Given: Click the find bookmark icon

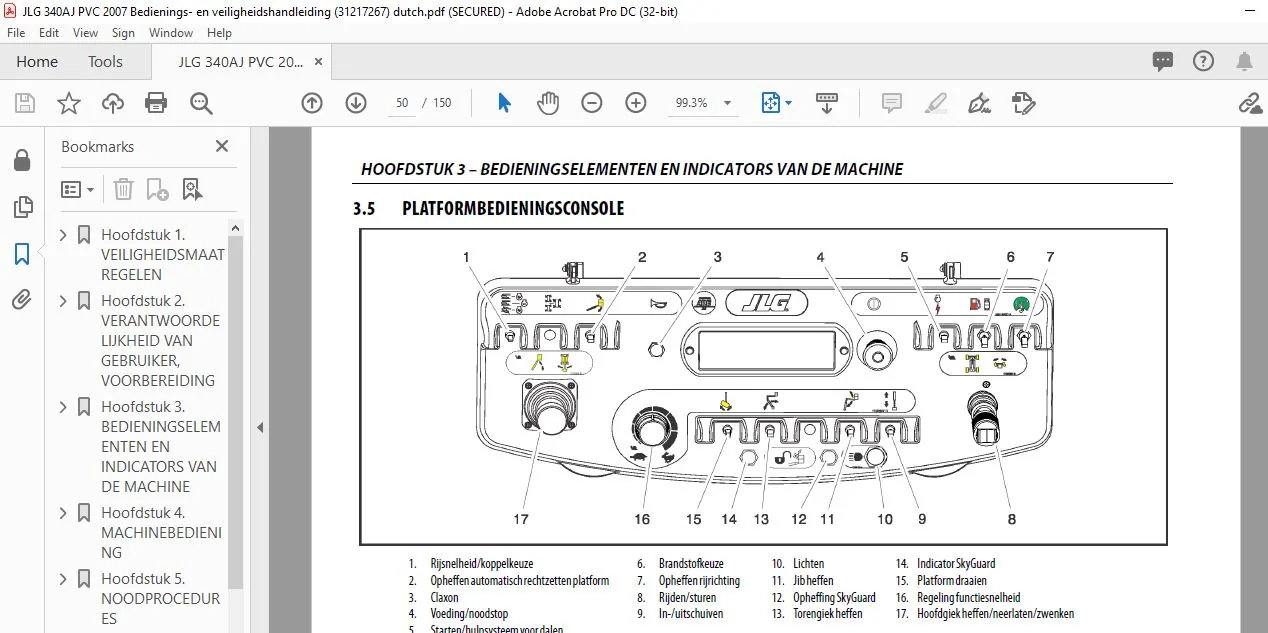Looking at the screenshot, I should click(192, 189).
